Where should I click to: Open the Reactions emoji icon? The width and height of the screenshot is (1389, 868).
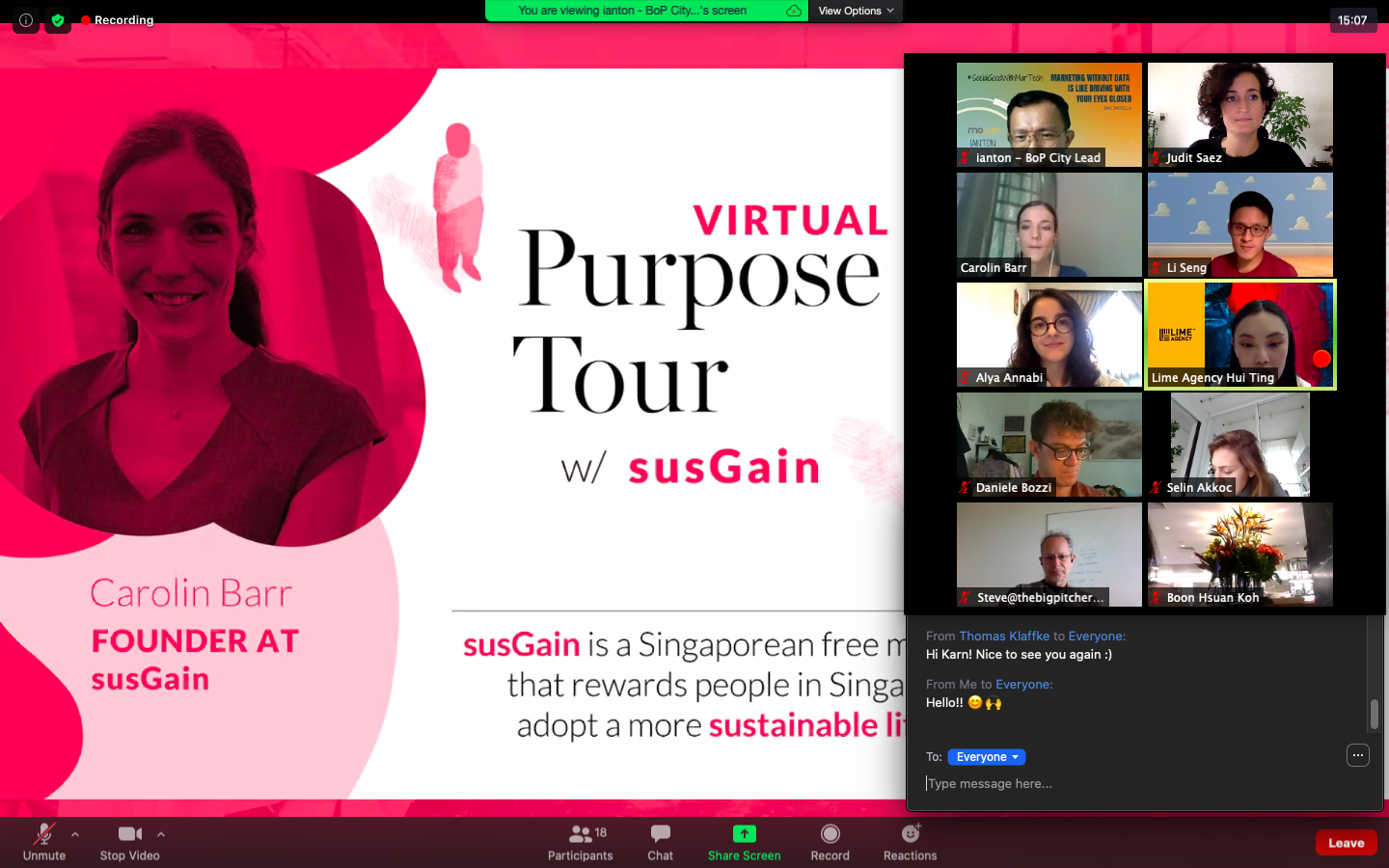(911, 833)
